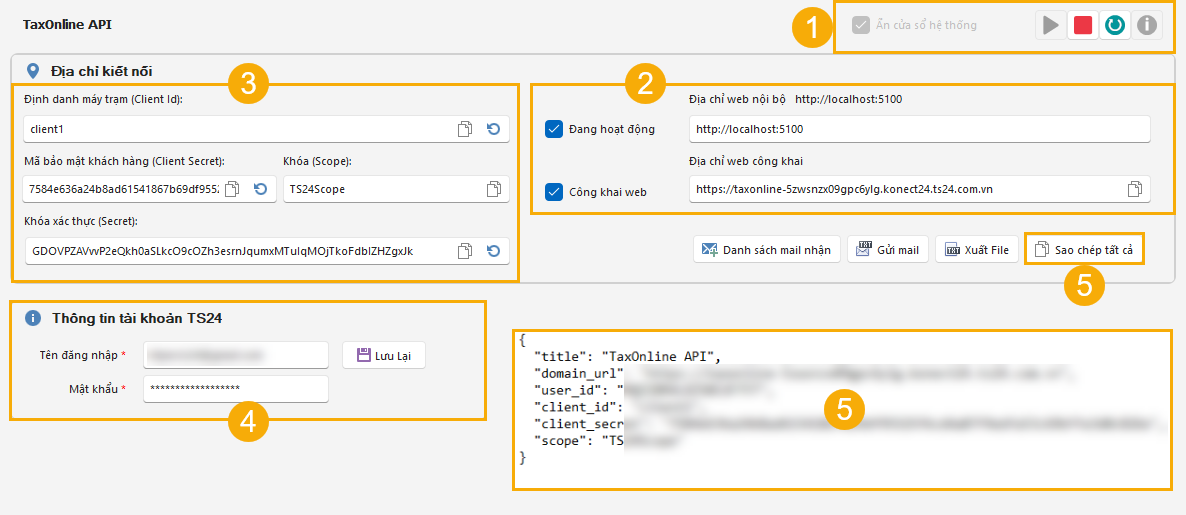Click the map pin icon beside 'Địa chỉ kiết nối'
1186x515 pixels.
coord(33,71)
